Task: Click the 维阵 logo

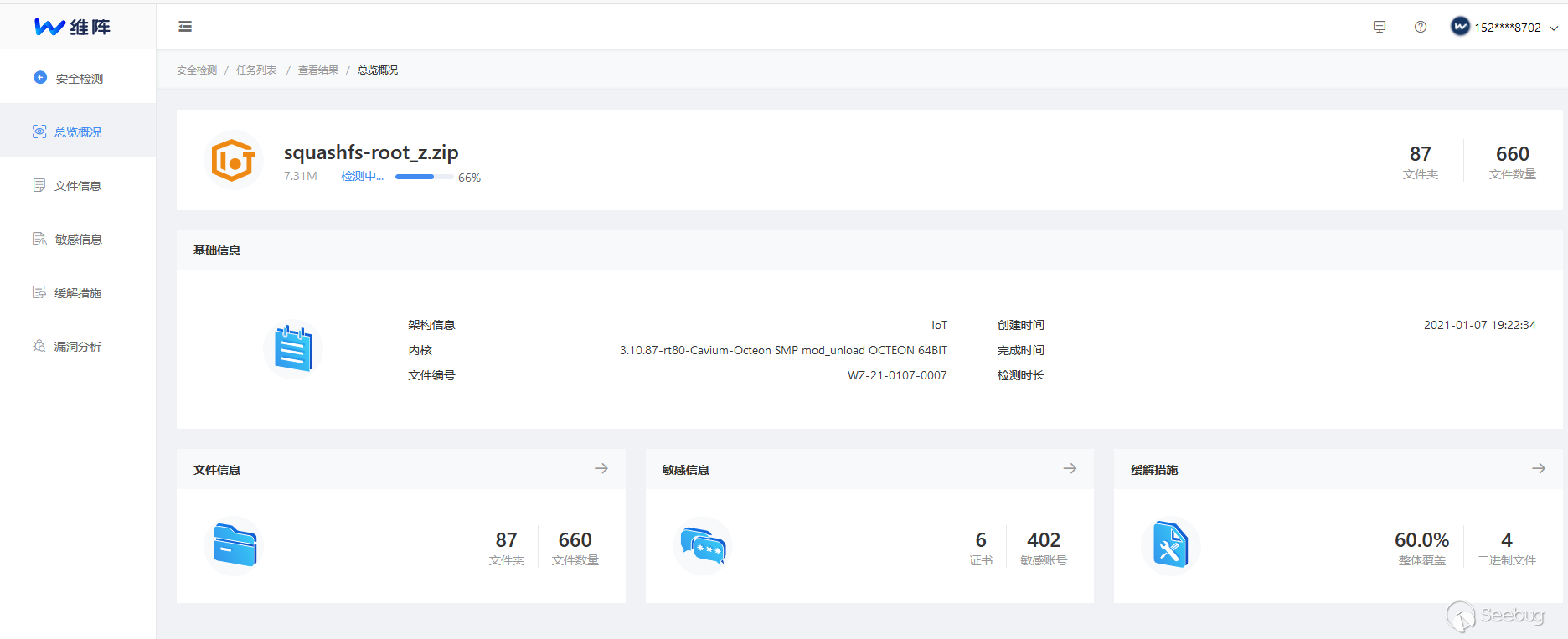Action: [73, 27]
